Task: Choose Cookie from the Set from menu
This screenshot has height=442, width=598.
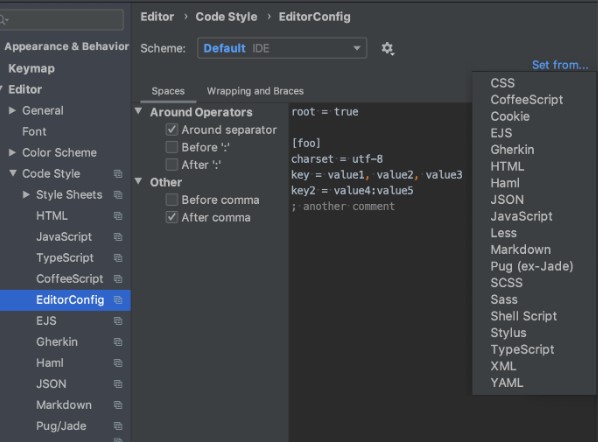Action: (x=510, y=116)
